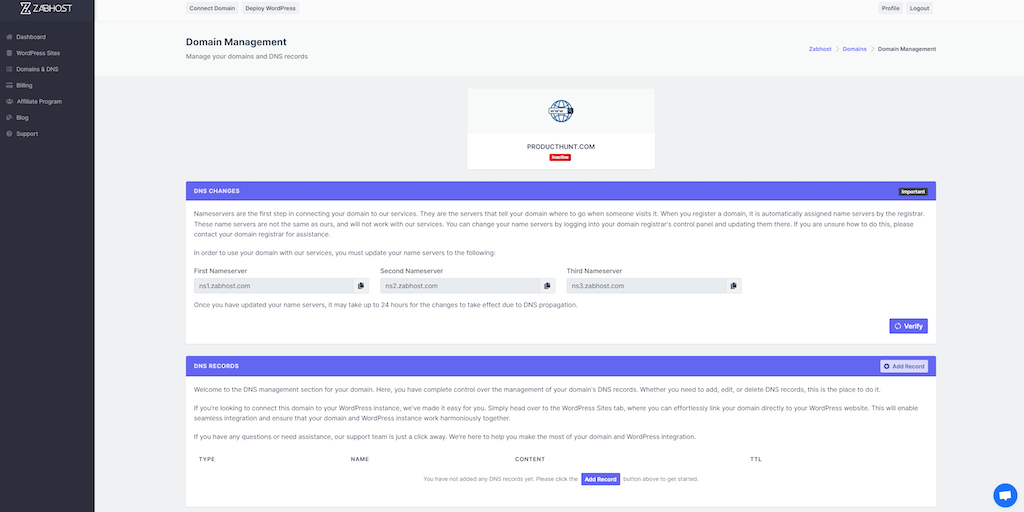Click the Zabhost logo

46,8
